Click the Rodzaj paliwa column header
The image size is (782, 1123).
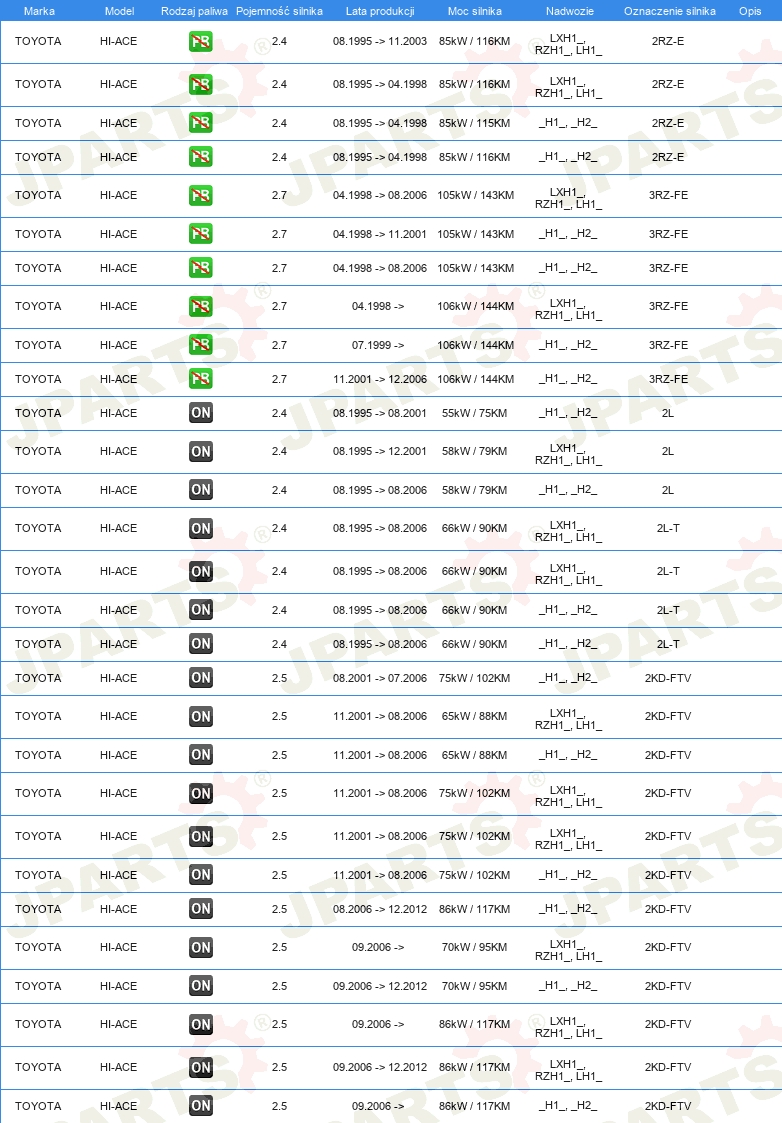tap(194, 11)
